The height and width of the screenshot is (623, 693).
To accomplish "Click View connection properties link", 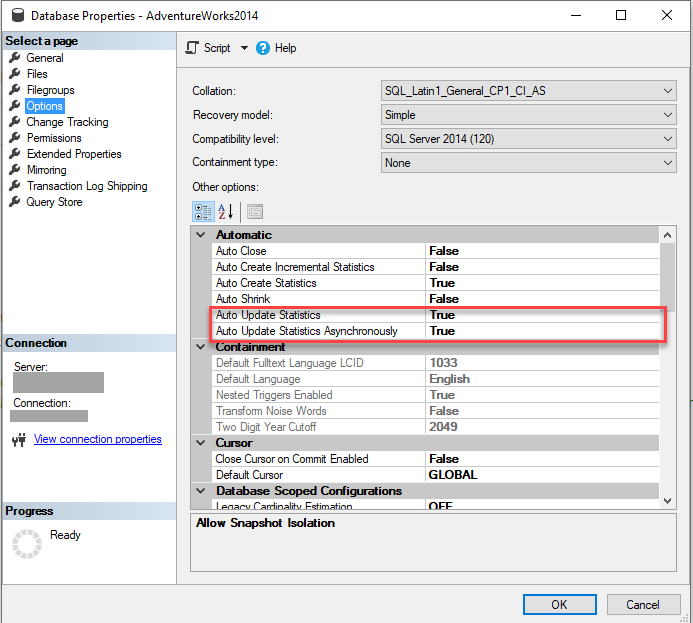I will 97,439.
